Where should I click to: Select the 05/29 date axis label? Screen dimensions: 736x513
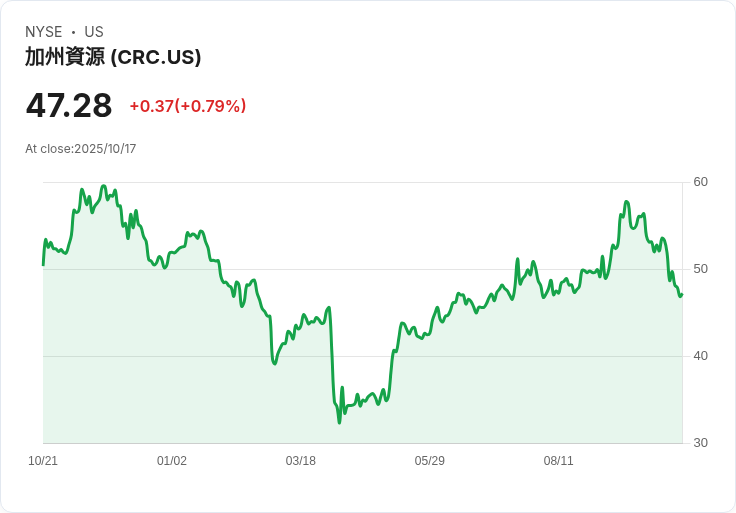tap(429, 461)
